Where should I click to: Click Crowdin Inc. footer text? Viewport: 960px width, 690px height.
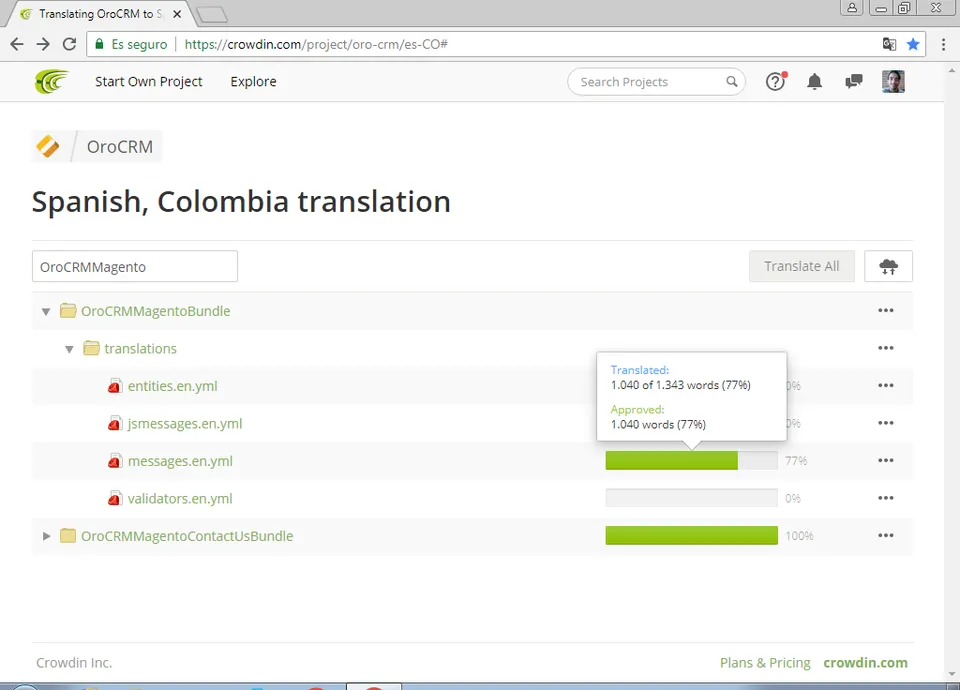click(x=74, y=662)
